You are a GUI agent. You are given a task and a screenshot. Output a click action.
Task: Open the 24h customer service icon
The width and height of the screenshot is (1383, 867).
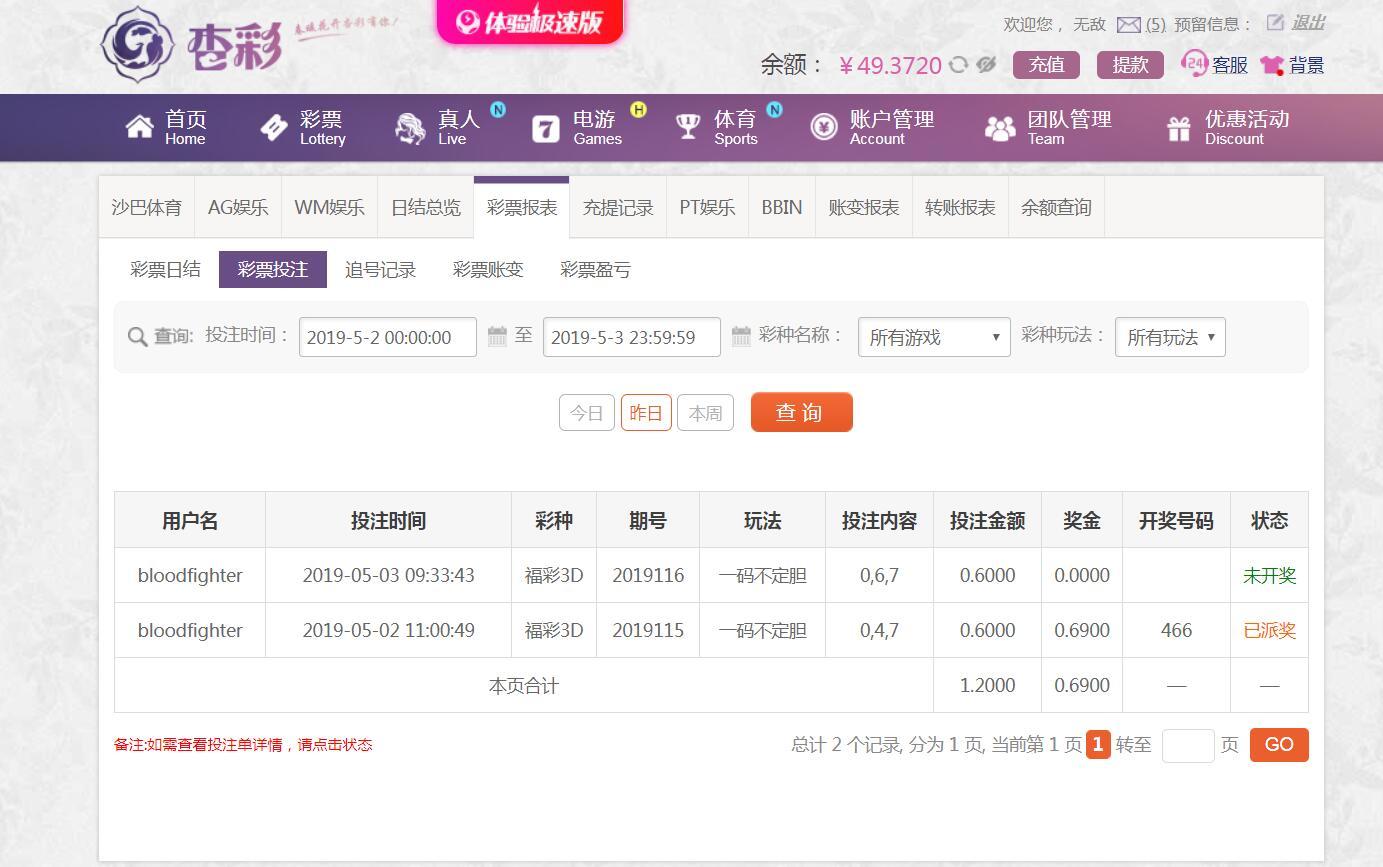[1194, 64]
